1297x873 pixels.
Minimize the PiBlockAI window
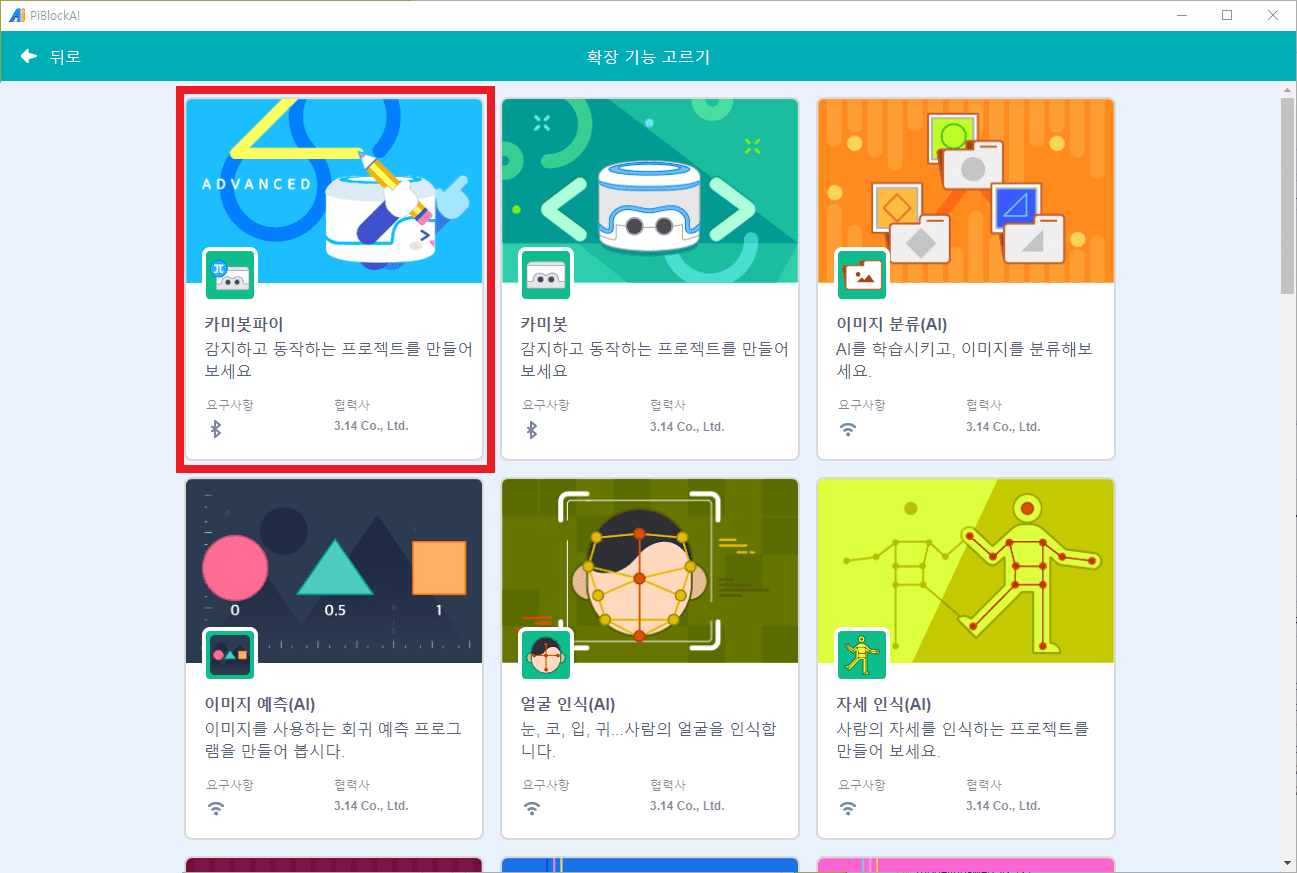point(1182,15)
